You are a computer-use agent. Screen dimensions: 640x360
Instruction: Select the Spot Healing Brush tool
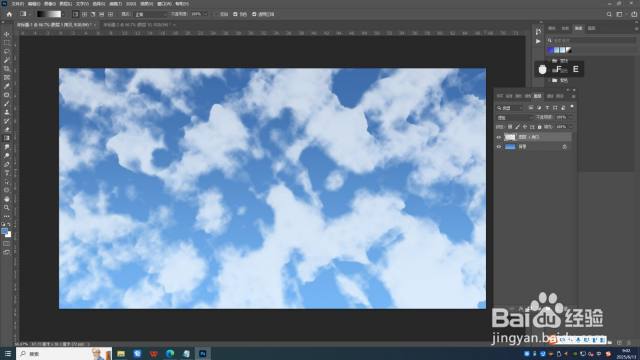[x=7, y=95]
